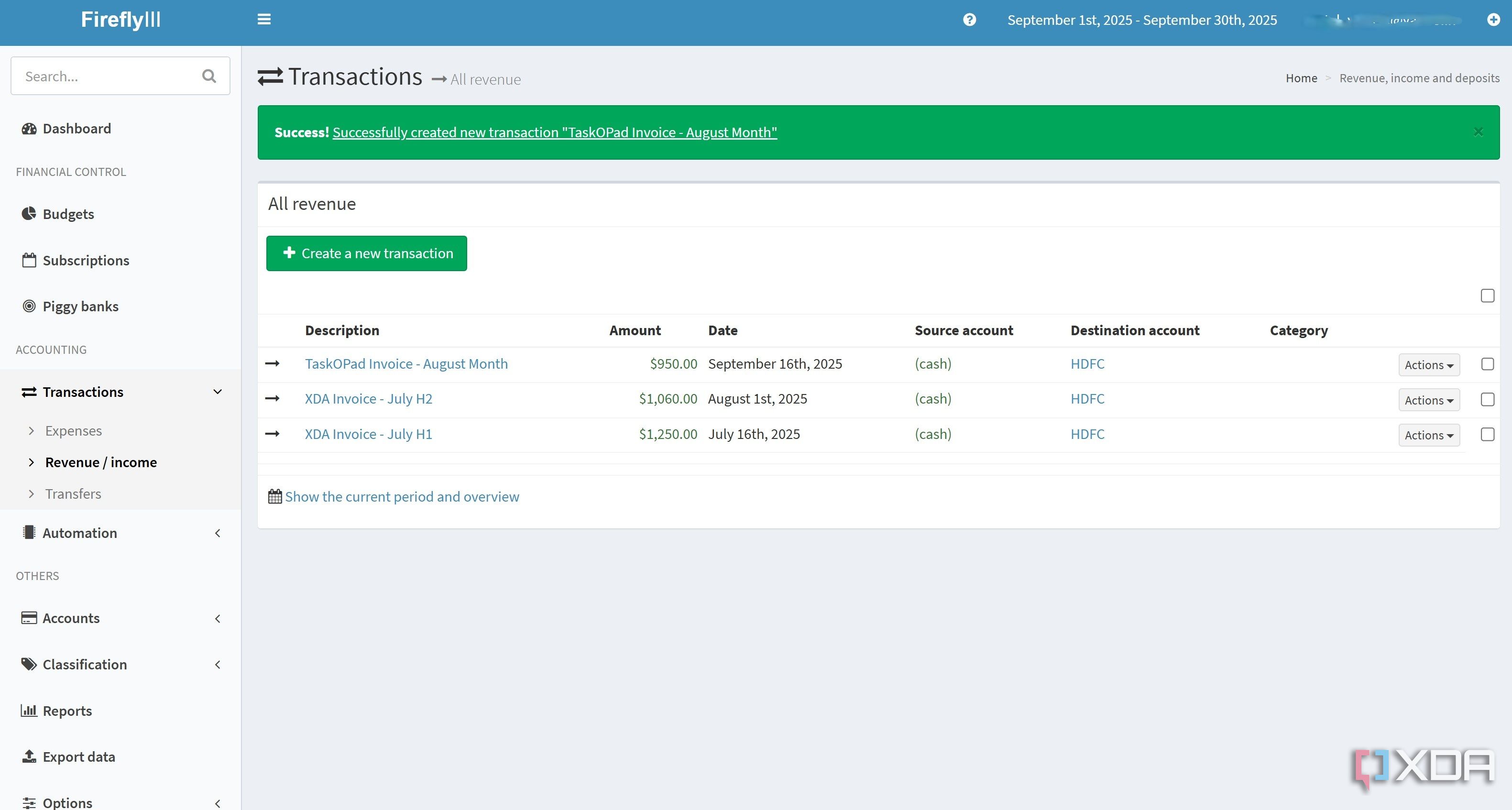Viewport: 1512px width, 810px height.
Task: Tick the select-all transactions checkbox
Action: 1487,296
